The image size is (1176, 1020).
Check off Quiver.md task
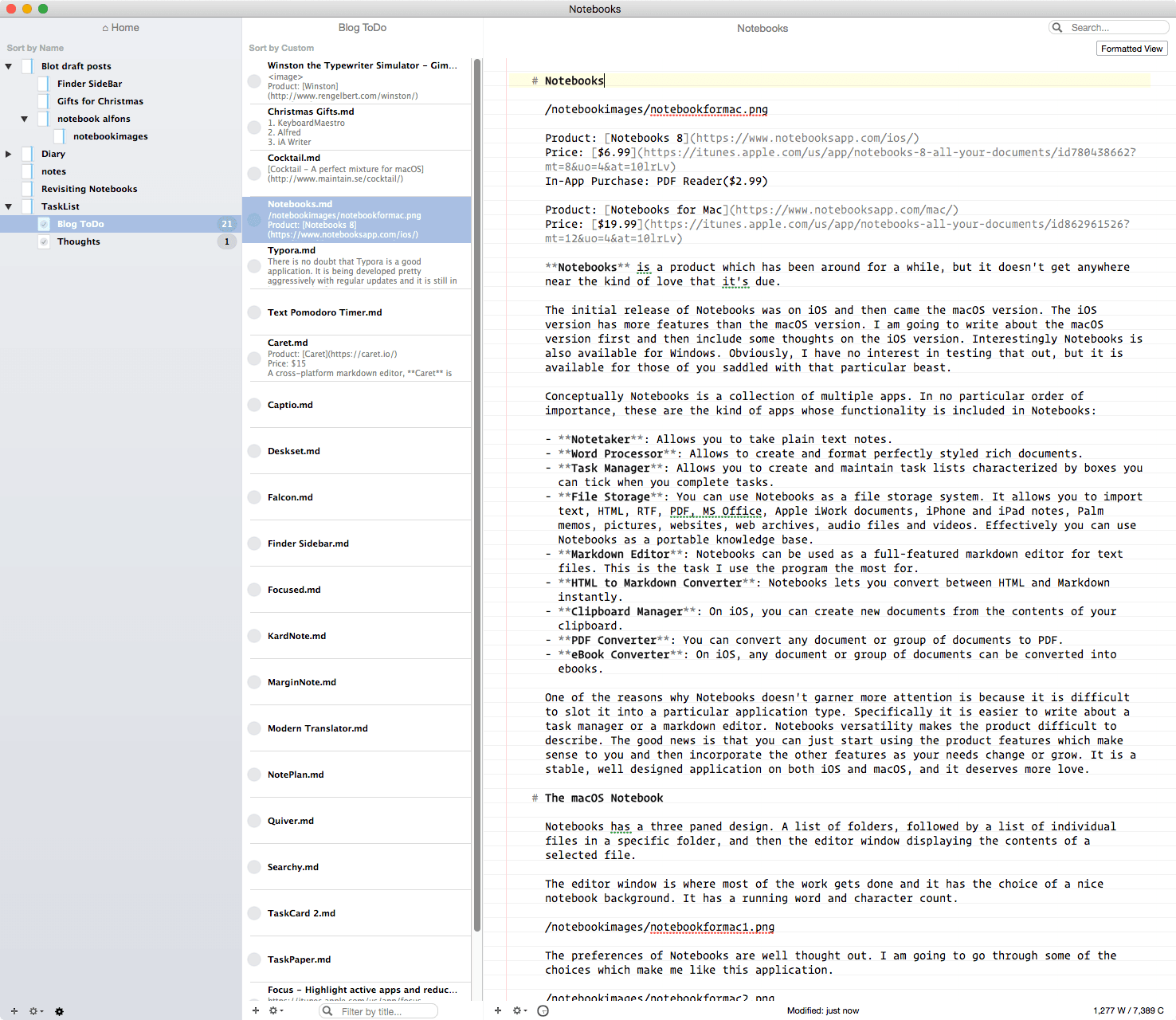(x=254, y=821)
